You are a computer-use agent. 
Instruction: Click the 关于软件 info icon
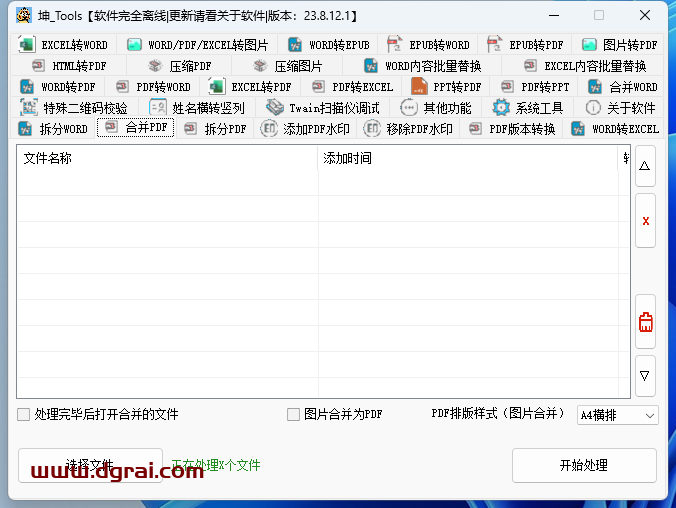point(593,107)
